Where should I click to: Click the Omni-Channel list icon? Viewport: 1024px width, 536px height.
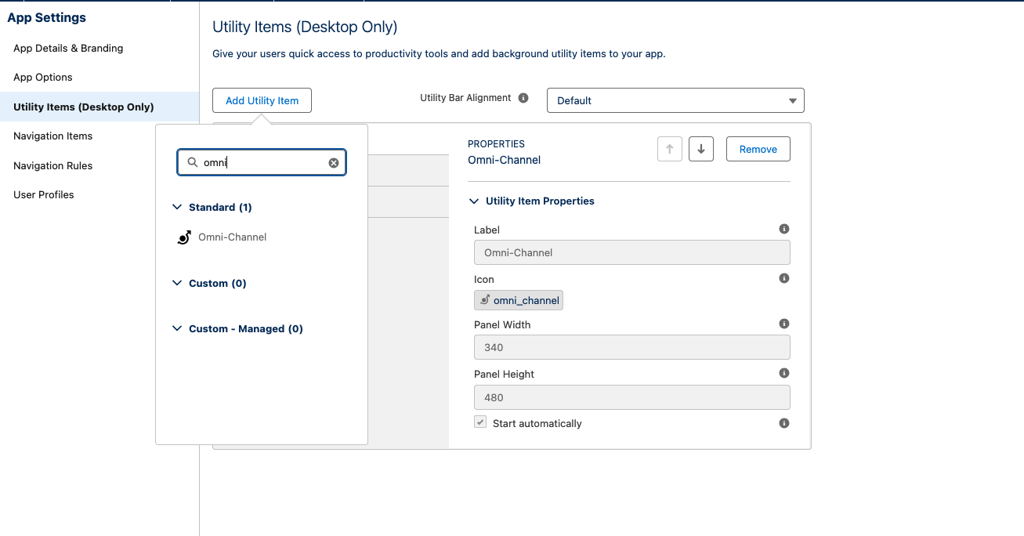point(184,238)
